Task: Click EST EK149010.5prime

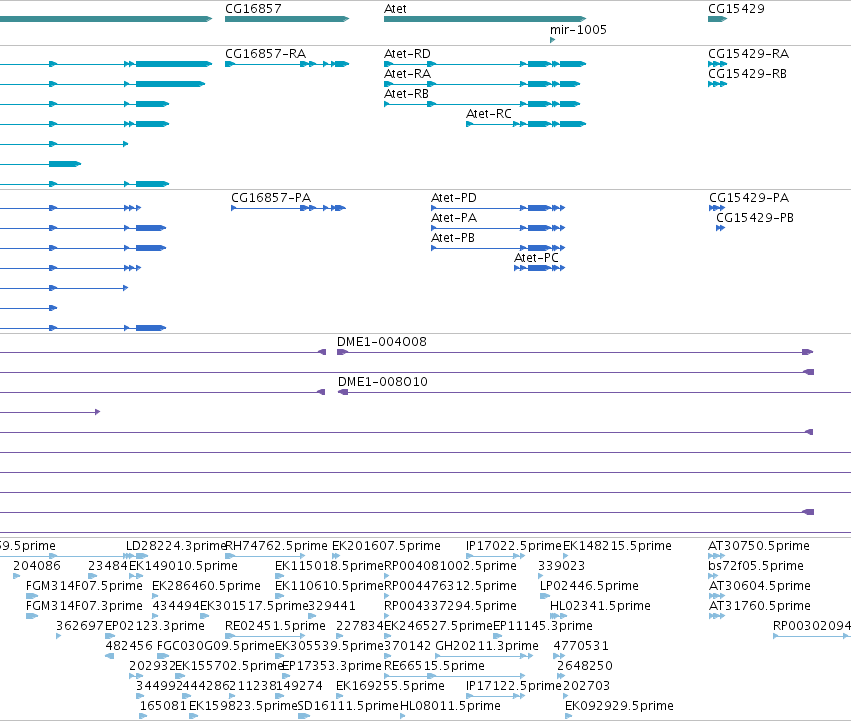Action: point(183,566)
